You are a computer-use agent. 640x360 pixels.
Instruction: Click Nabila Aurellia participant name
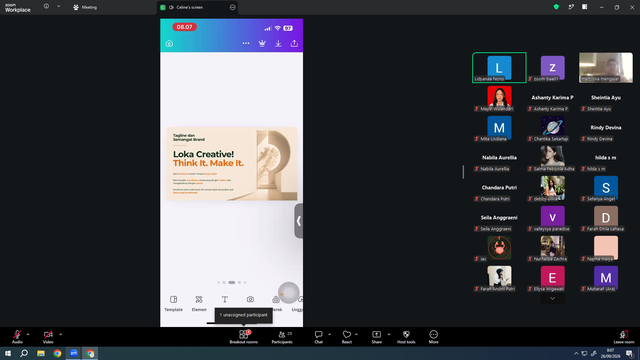(499, 158)
